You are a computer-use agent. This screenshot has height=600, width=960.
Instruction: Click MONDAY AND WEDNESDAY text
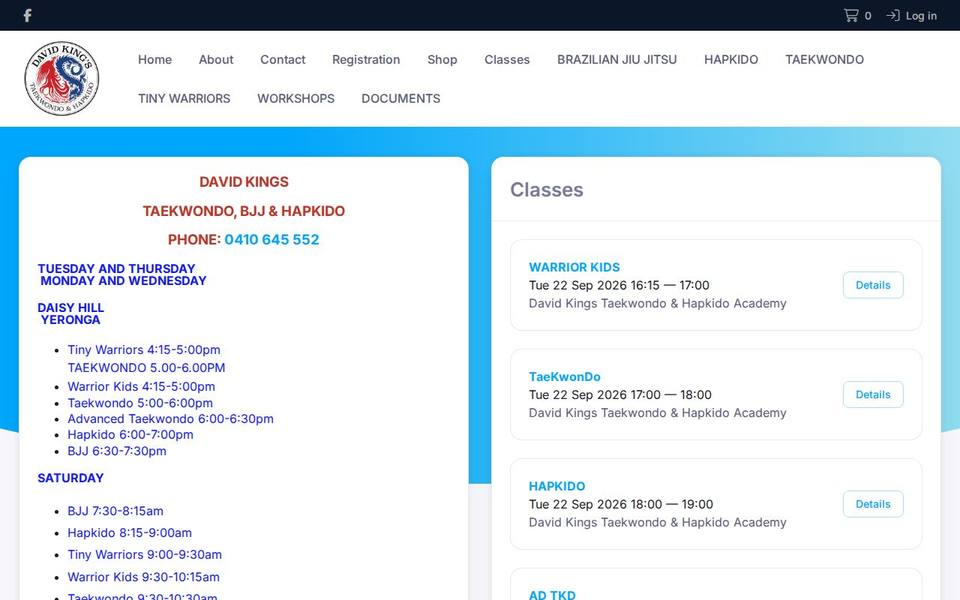pyautogui.click(x=124, y=280)
